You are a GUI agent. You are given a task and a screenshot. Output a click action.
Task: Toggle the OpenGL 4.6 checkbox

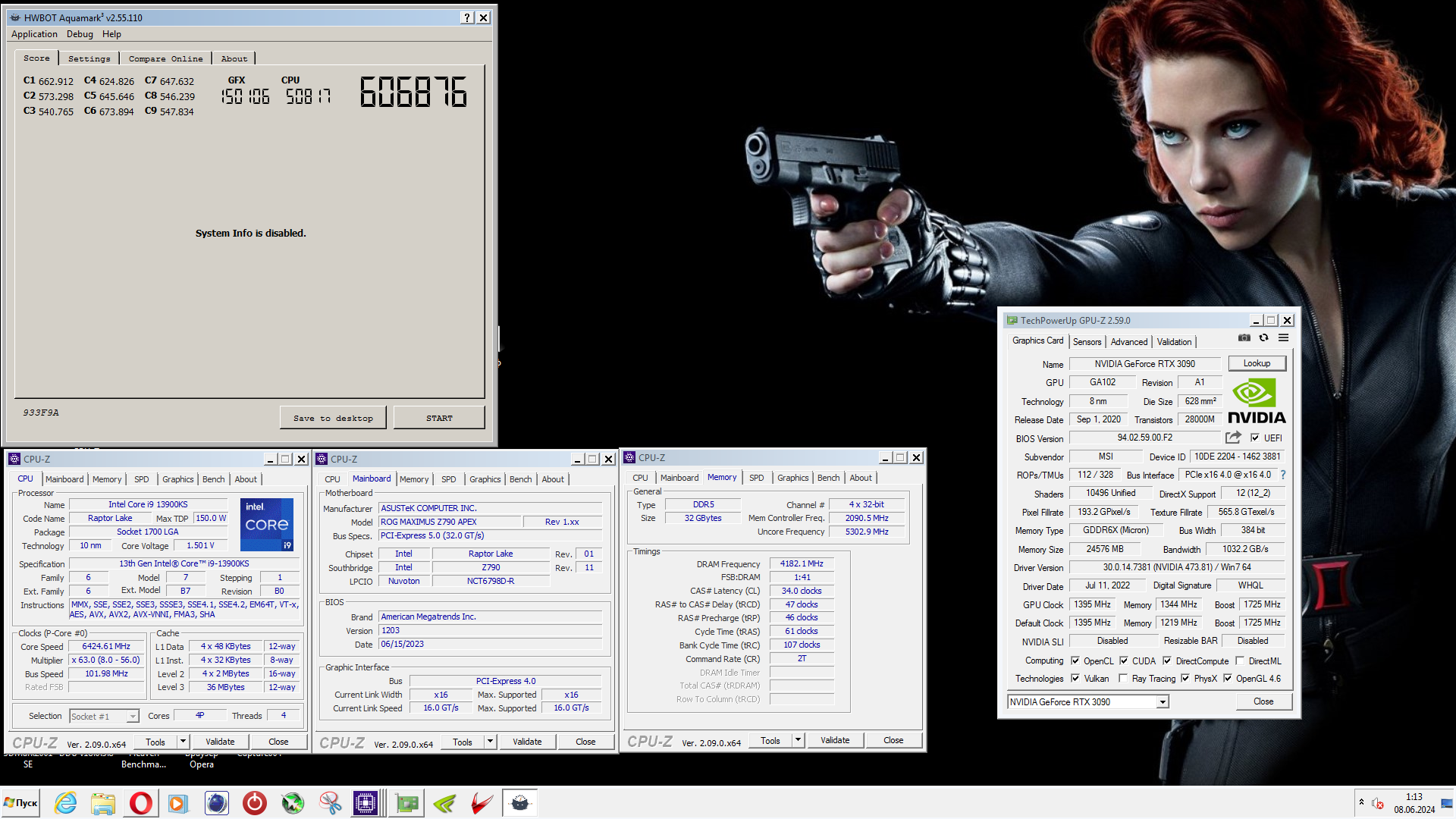pos(1228,678)
